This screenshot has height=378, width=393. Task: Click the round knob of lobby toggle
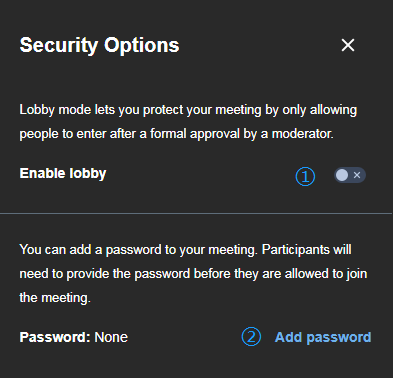pos(342,175)
